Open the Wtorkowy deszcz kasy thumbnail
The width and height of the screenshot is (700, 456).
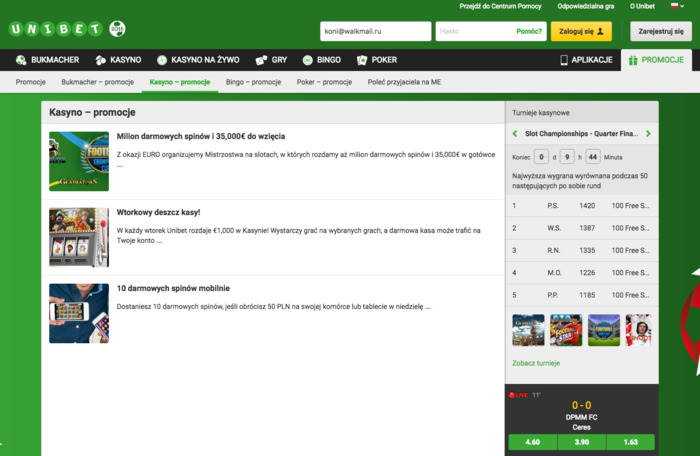point(79,237)
